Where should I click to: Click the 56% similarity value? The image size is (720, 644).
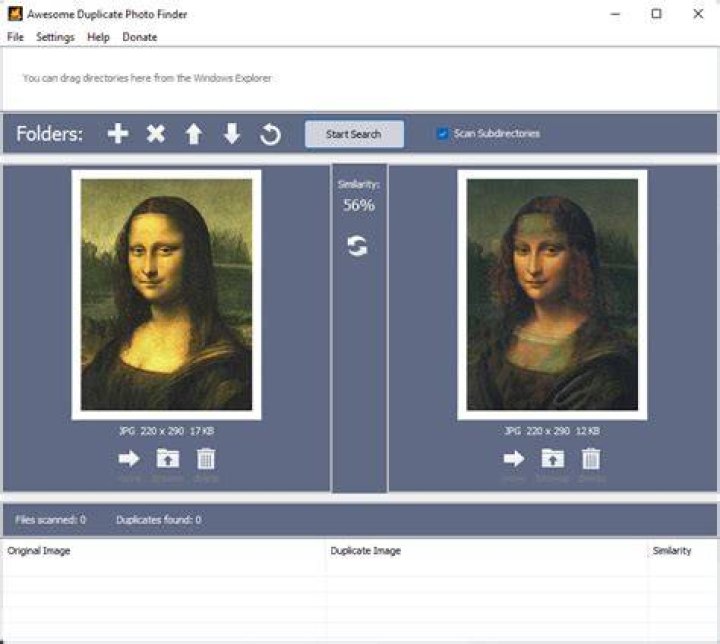tap(359, 205)
